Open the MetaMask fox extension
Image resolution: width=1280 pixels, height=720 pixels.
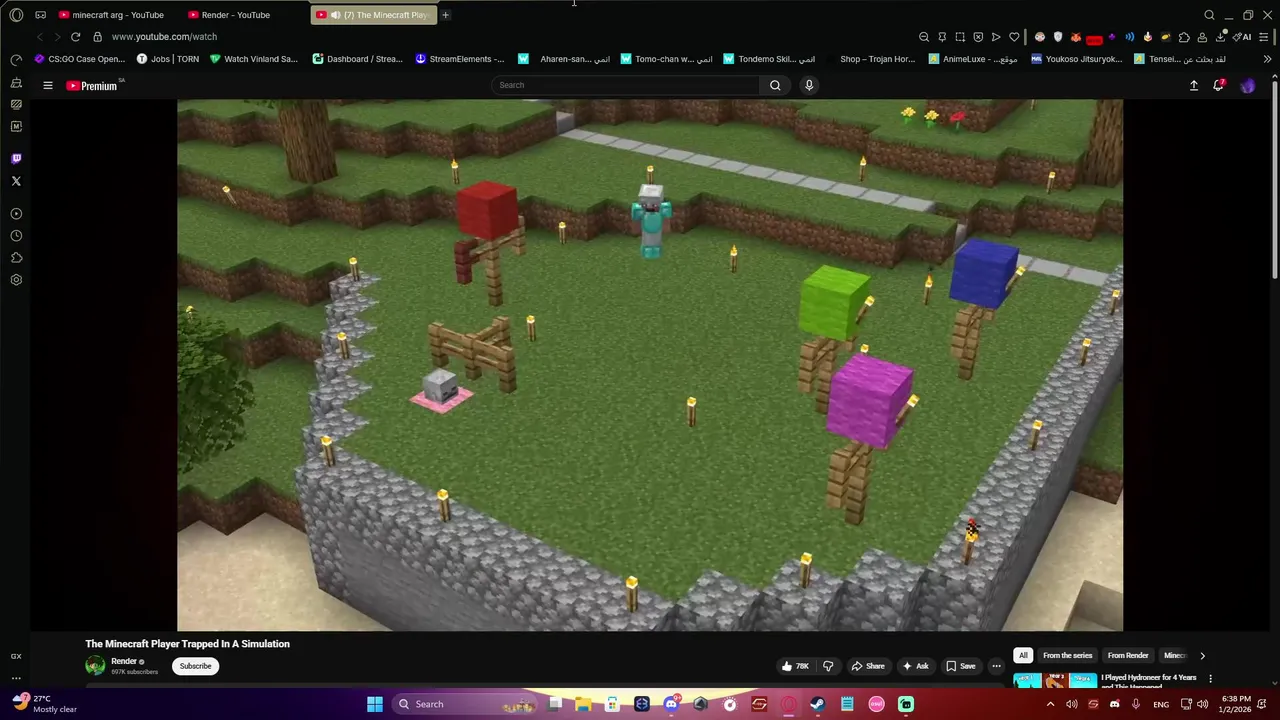click(x=1076, y=37)
